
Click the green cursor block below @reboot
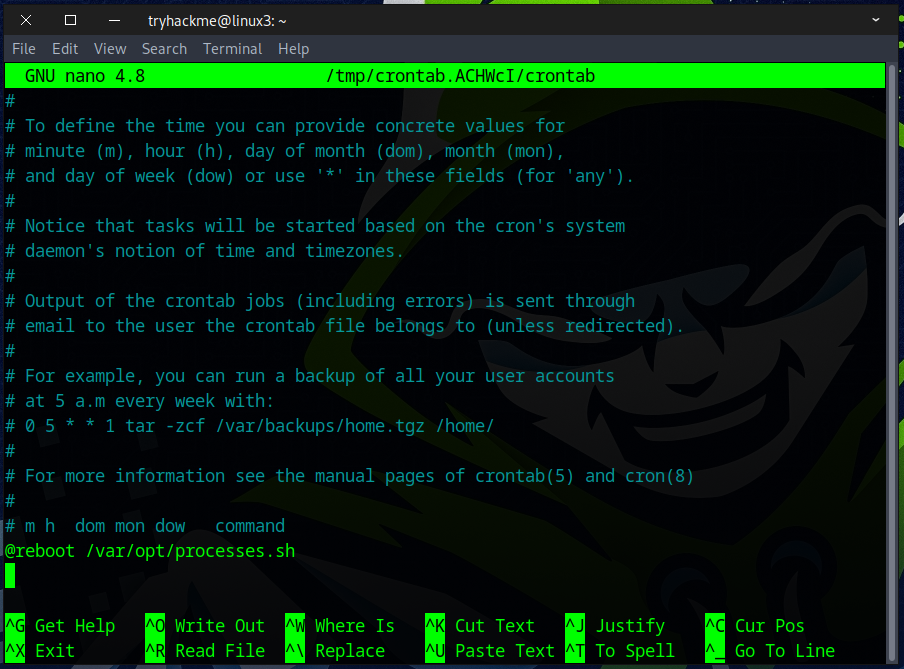point(10,575)
